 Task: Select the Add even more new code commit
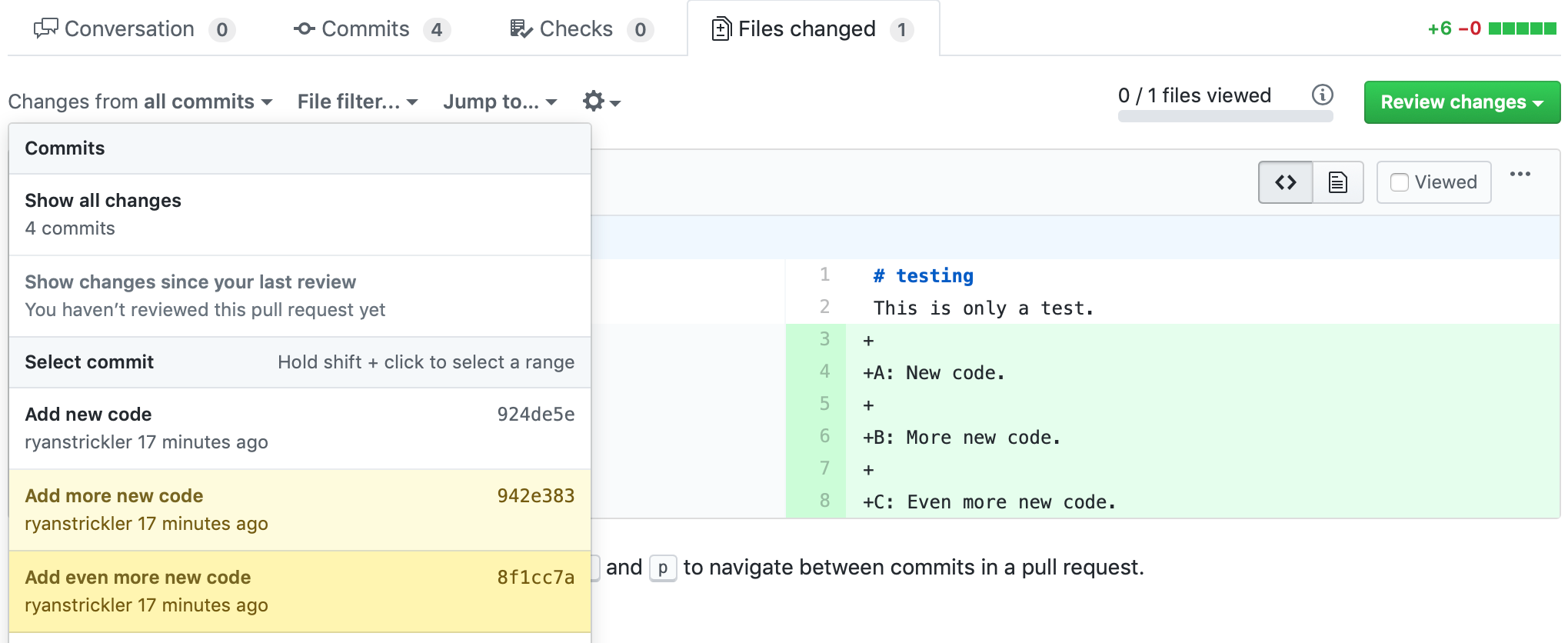299,591
